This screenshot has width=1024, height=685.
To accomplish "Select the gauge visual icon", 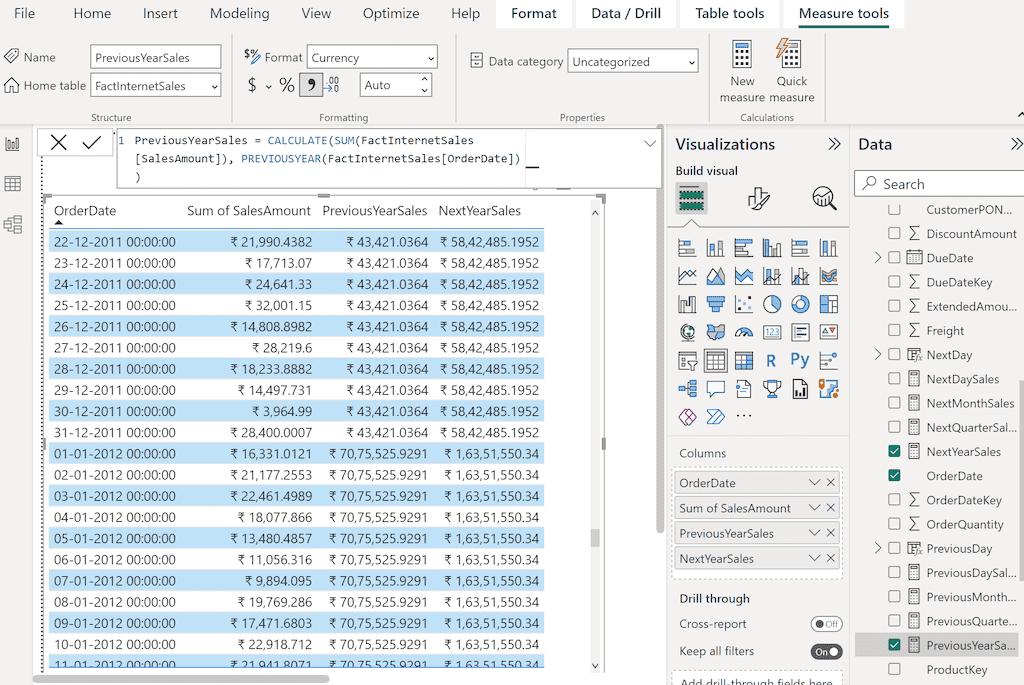I will [x=743, y=332].
